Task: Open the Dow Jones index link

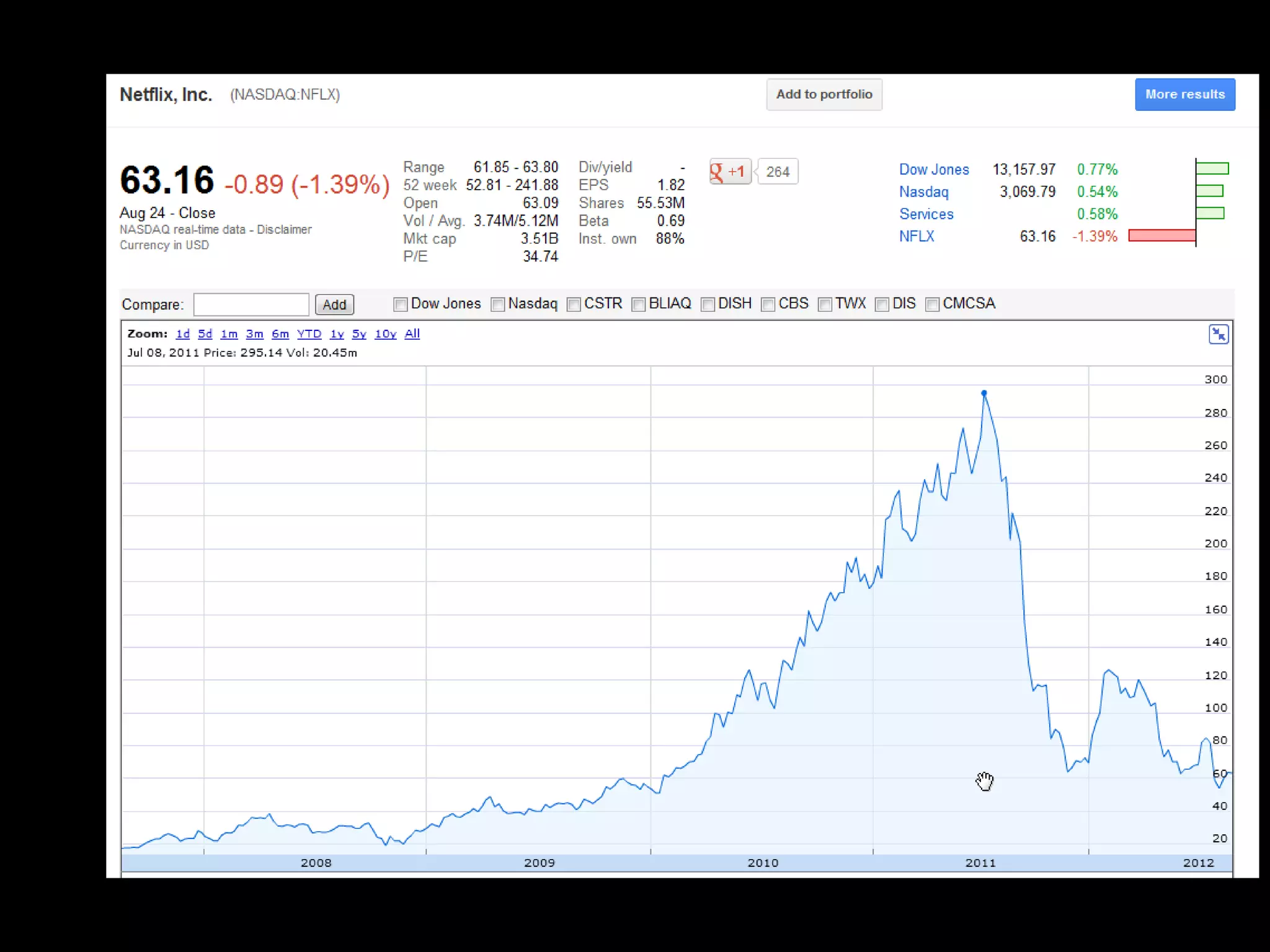Action: point(934,170)
